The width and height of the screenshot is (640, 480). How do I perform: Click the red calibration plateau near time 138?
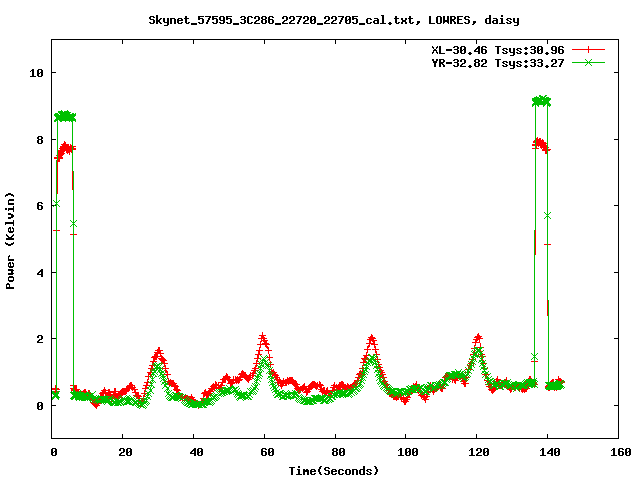pos(541,144)
